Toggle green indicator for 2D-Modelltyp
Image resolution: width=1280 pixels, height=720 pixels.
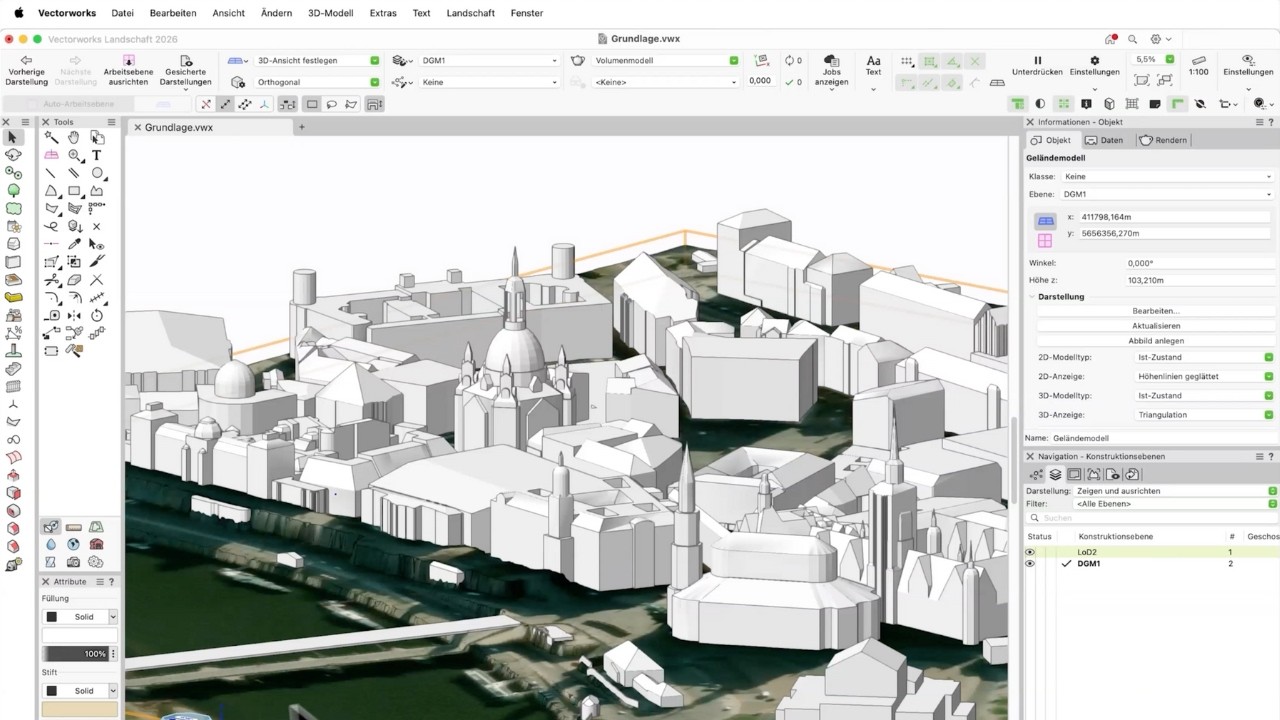[1269, 357]
